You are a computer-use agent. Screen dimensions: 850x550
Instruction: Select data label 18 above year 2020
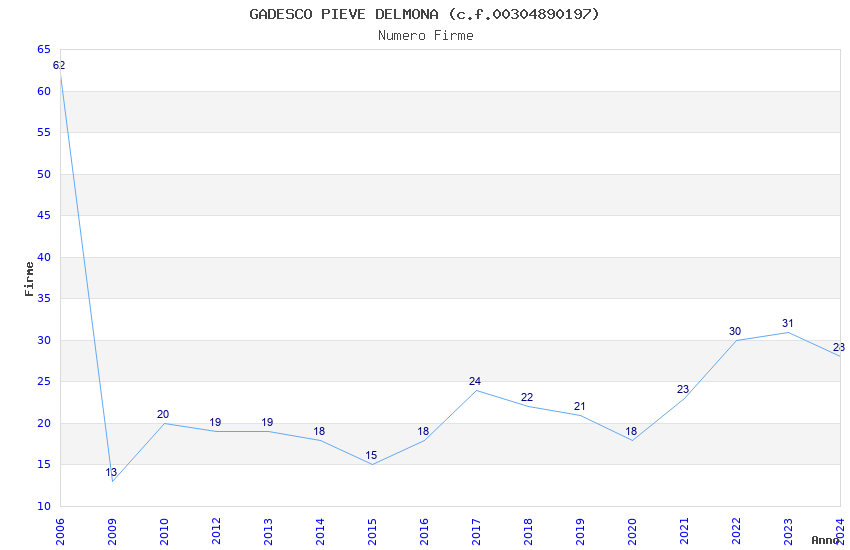click(631, 431)
